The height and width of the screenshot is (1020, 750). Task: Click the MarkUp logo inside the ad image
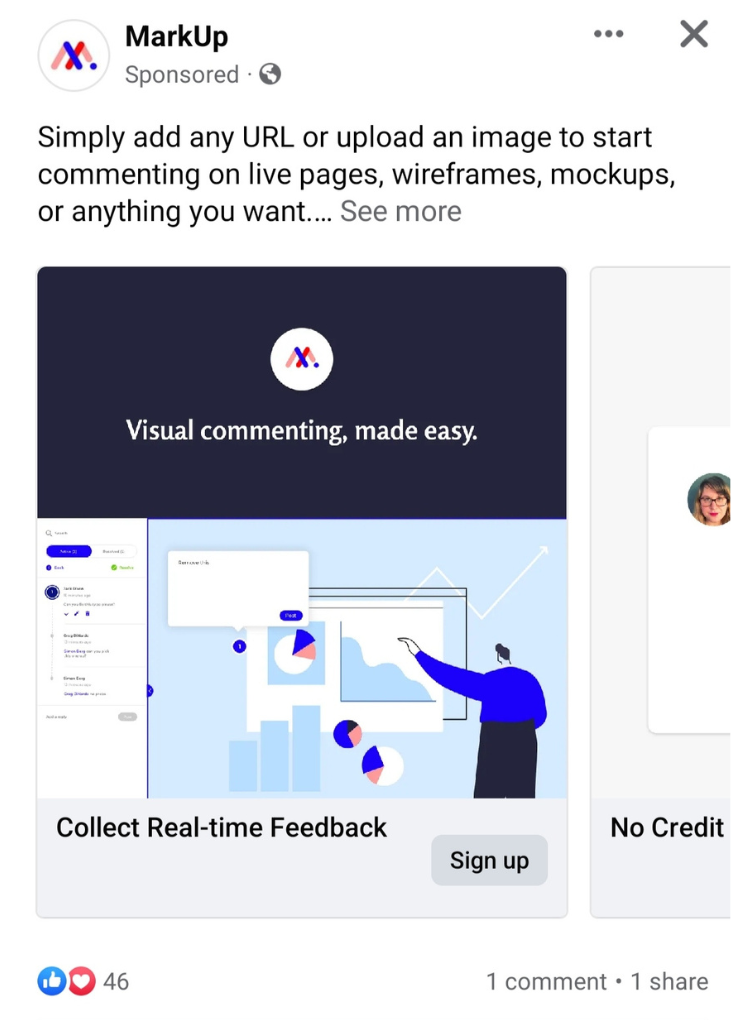[302, 359]
